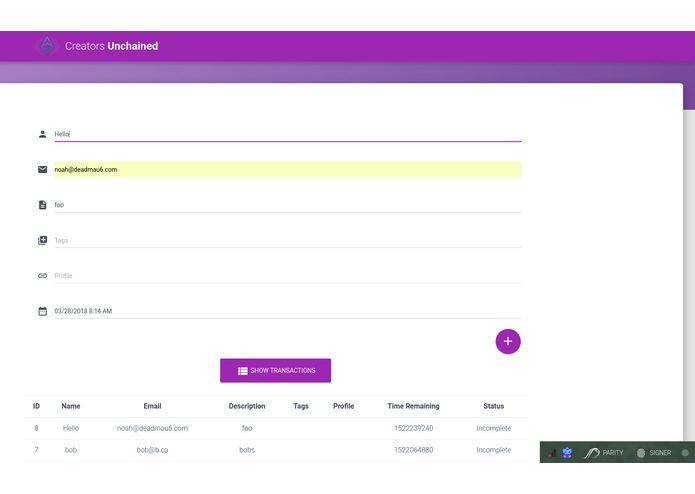The height and width of the screenshot is (494, 695).
Task: Click the document icon beside the description field
Action: tap(43, 205)
